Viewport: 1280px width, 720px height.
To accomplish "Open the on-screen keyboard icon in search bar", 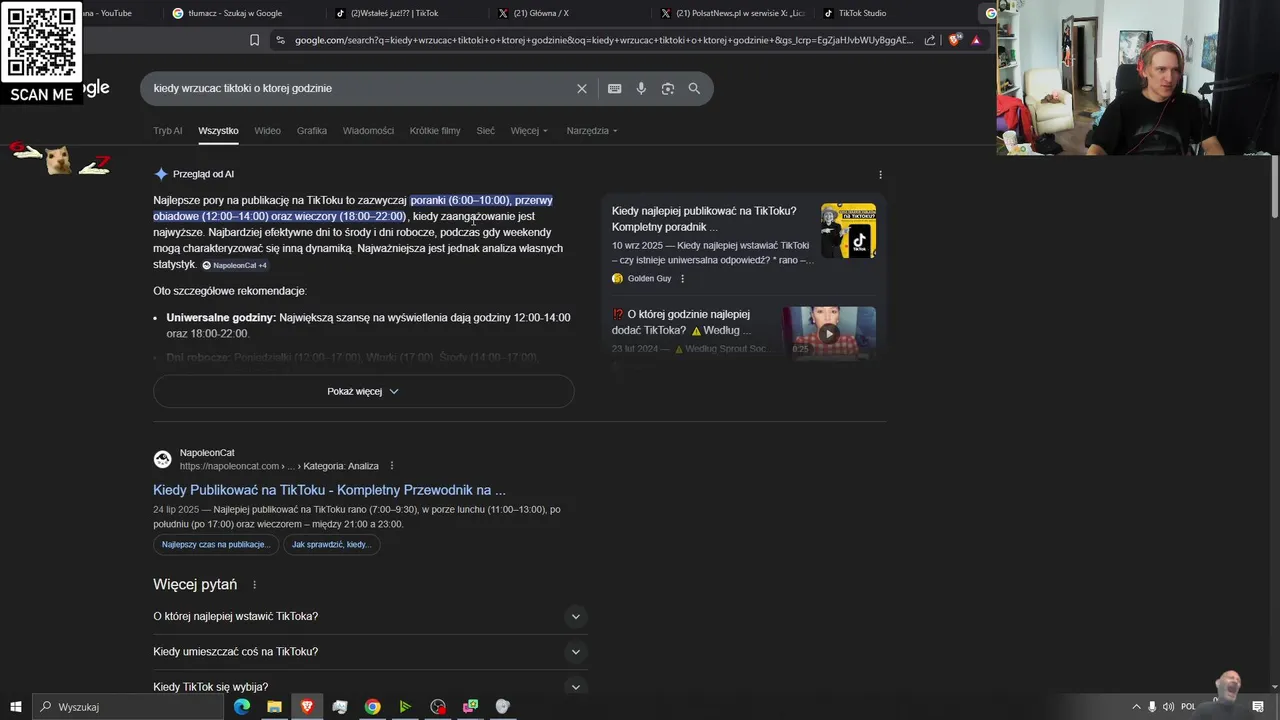I will 615,88.
